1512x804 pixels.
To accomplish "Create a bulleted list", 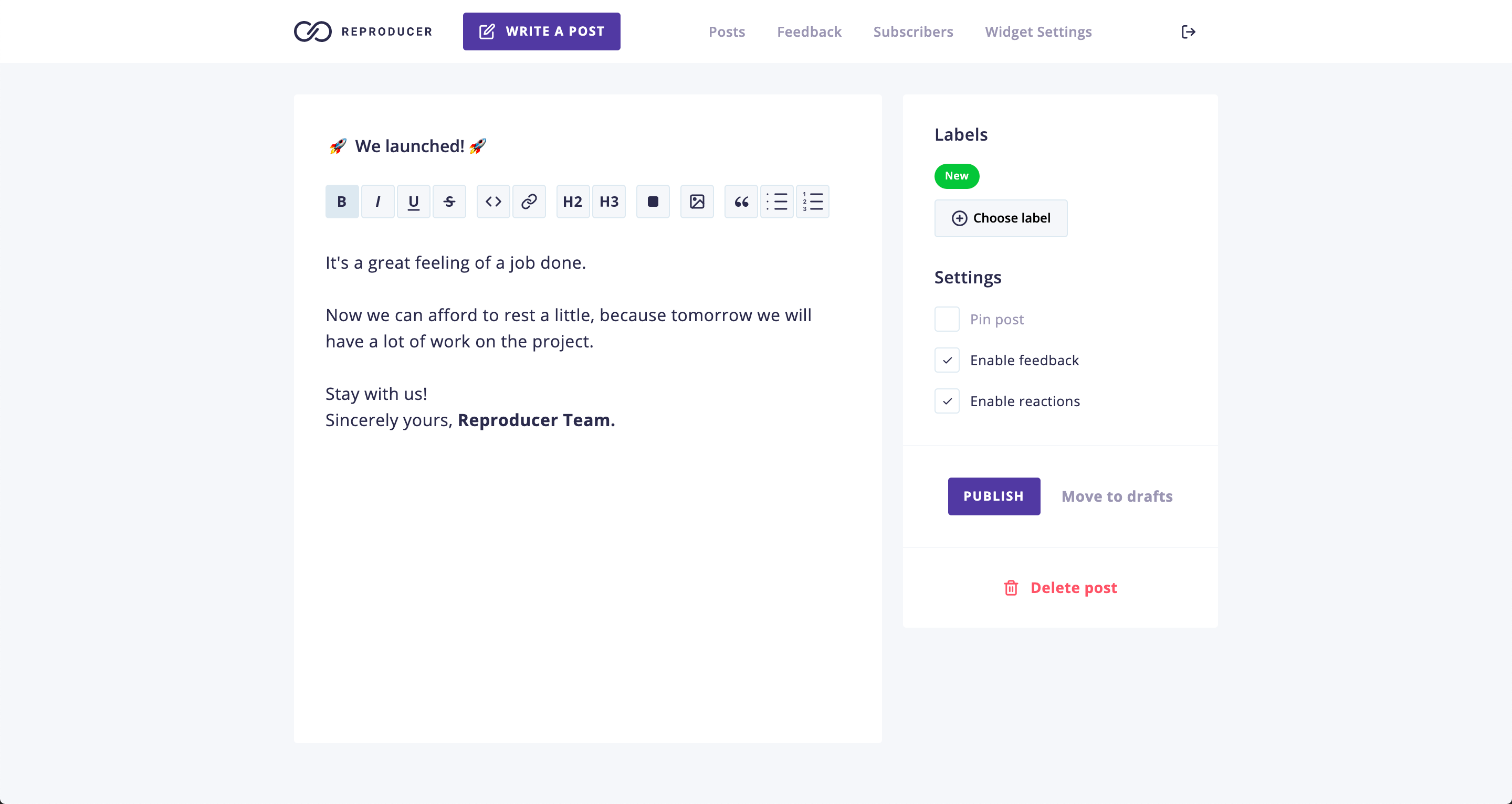I will click(776, 202).
